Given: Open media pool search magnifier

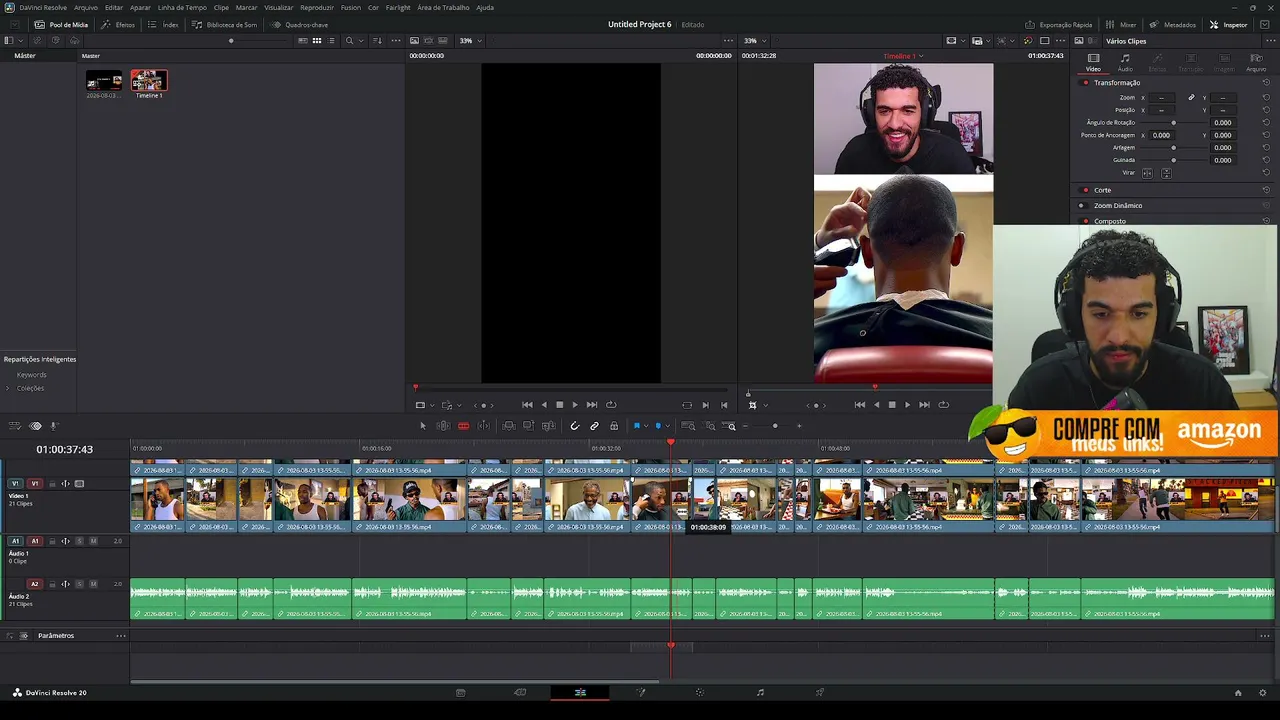Looking at the screenshot, I should coord(349,41).
